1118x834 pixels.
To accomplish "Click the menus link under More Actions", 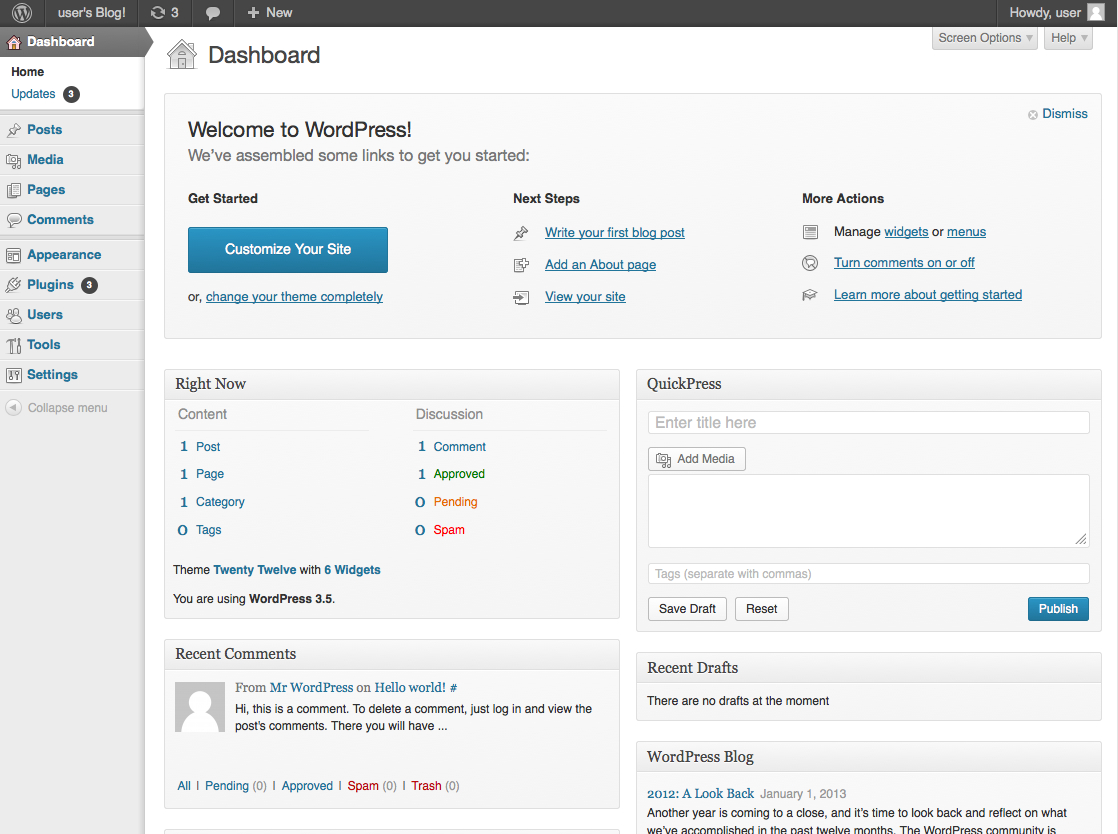I will coord(966,232).
